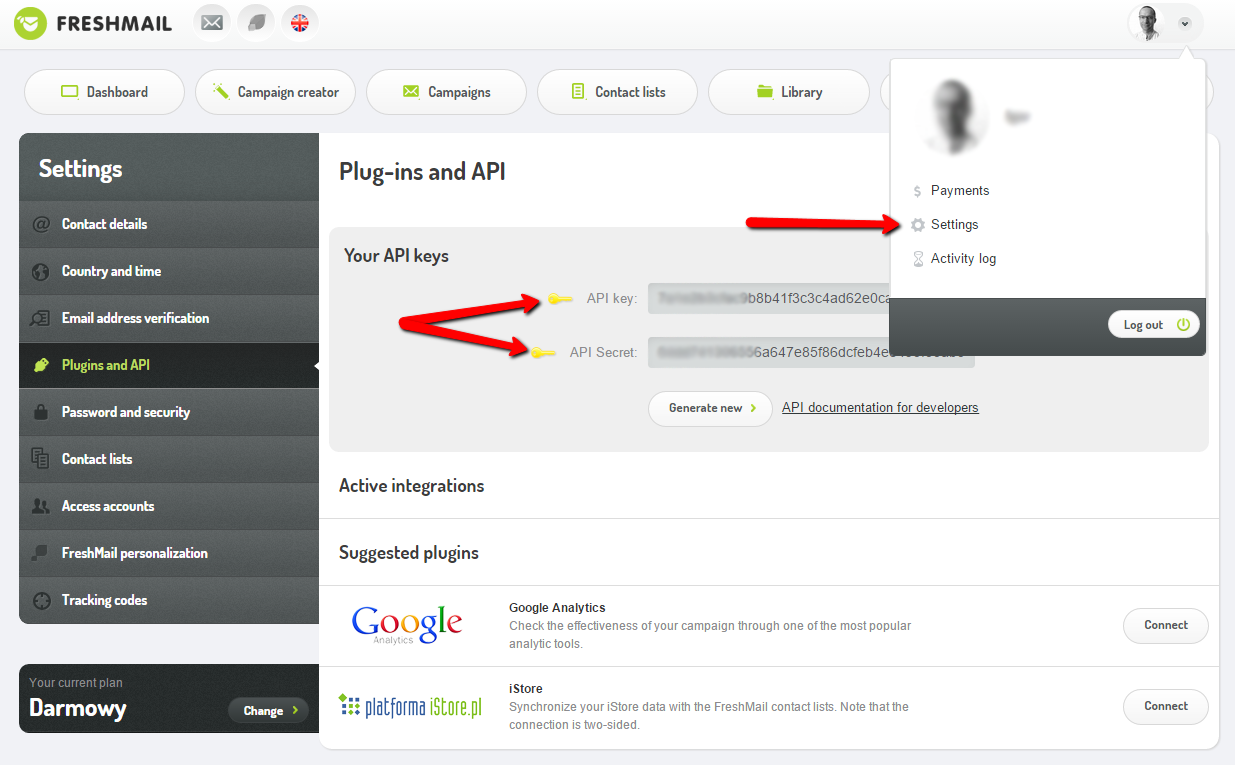
Task: Click the envelope icon beside Email address verification
Action: pos(41,318)
